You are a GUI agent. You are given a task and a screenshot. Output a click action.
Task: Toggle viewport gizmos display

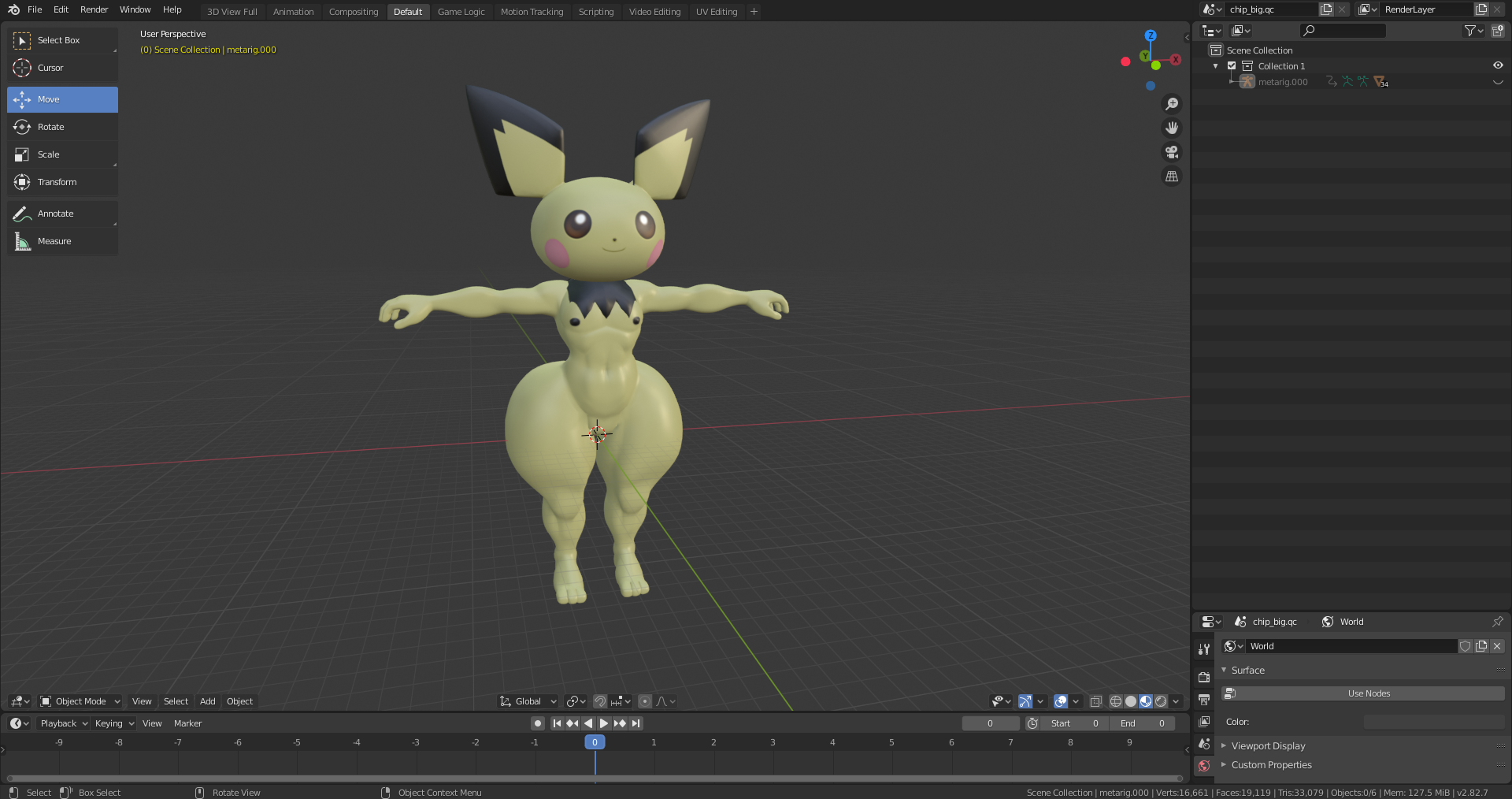point(1025,701)
